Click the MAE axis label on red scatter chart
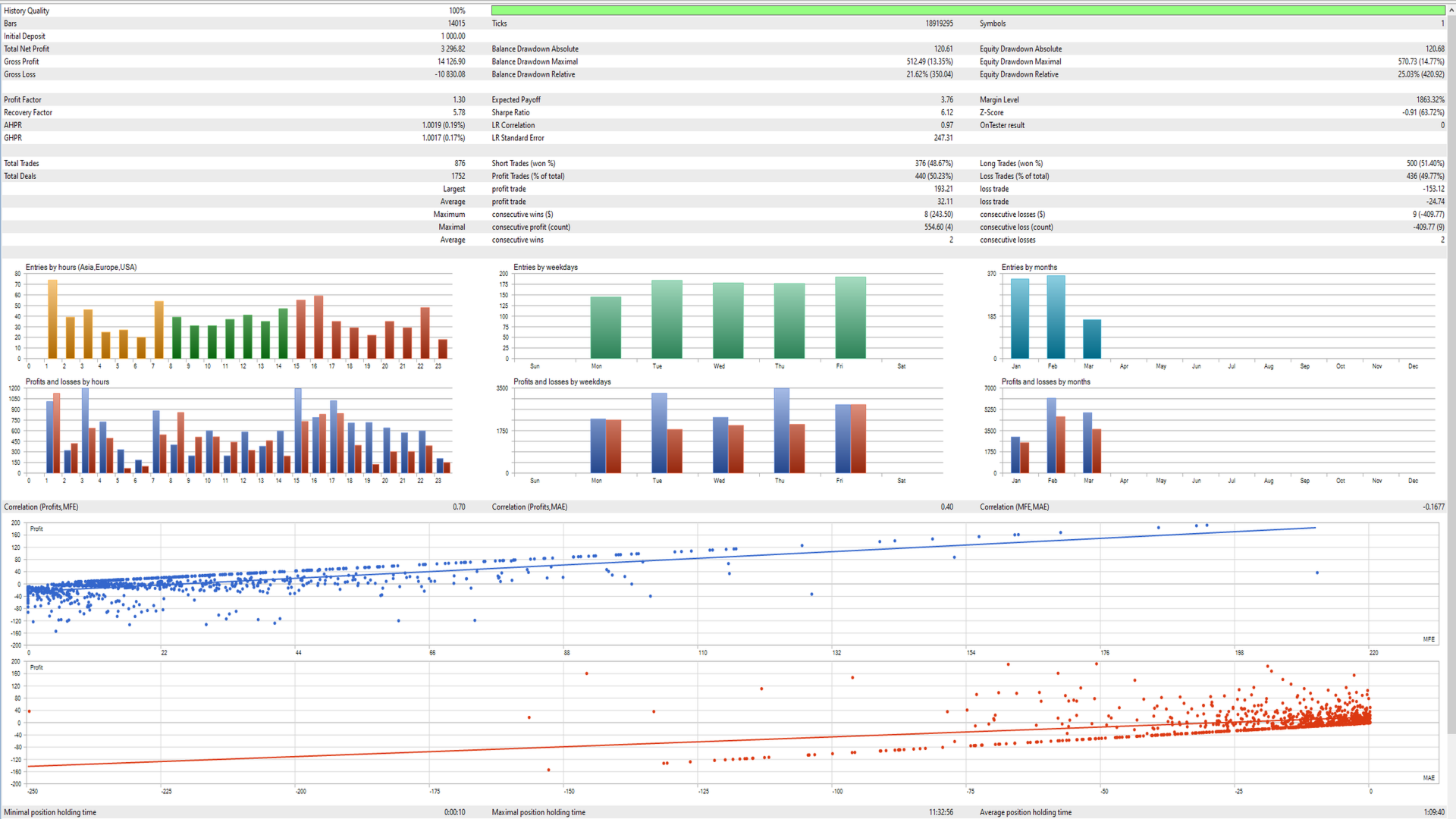Screen dimensions: 1456x819 pyautogui.click(x=1428, y=778)
